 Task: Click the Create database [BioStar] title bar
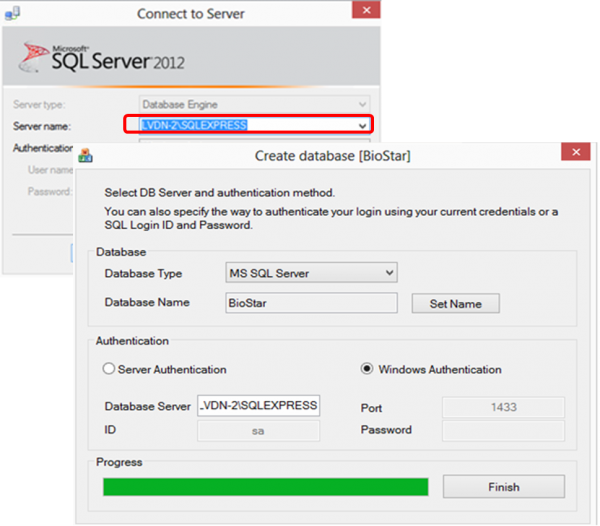pos(330,155)
